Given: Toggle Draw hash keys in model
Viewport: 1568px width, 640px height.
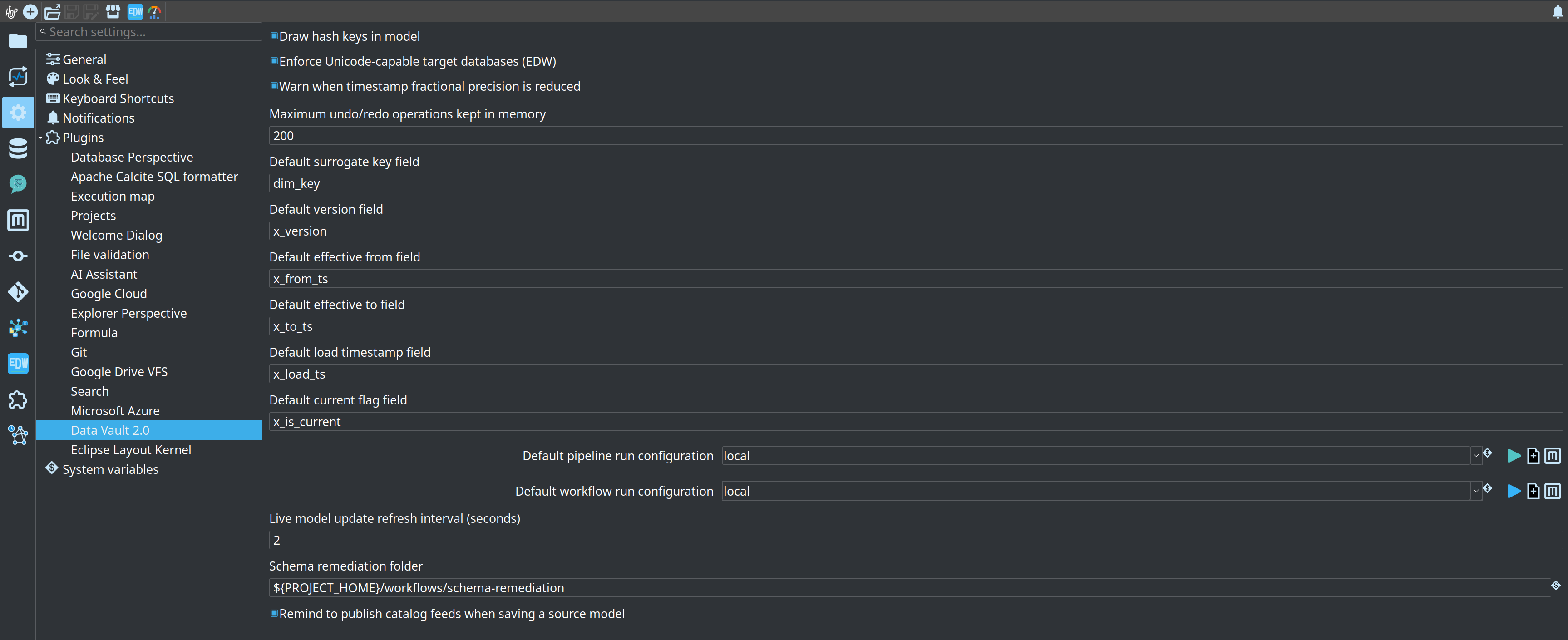Looking at the screenshot, I should click(x=274, y=36).
